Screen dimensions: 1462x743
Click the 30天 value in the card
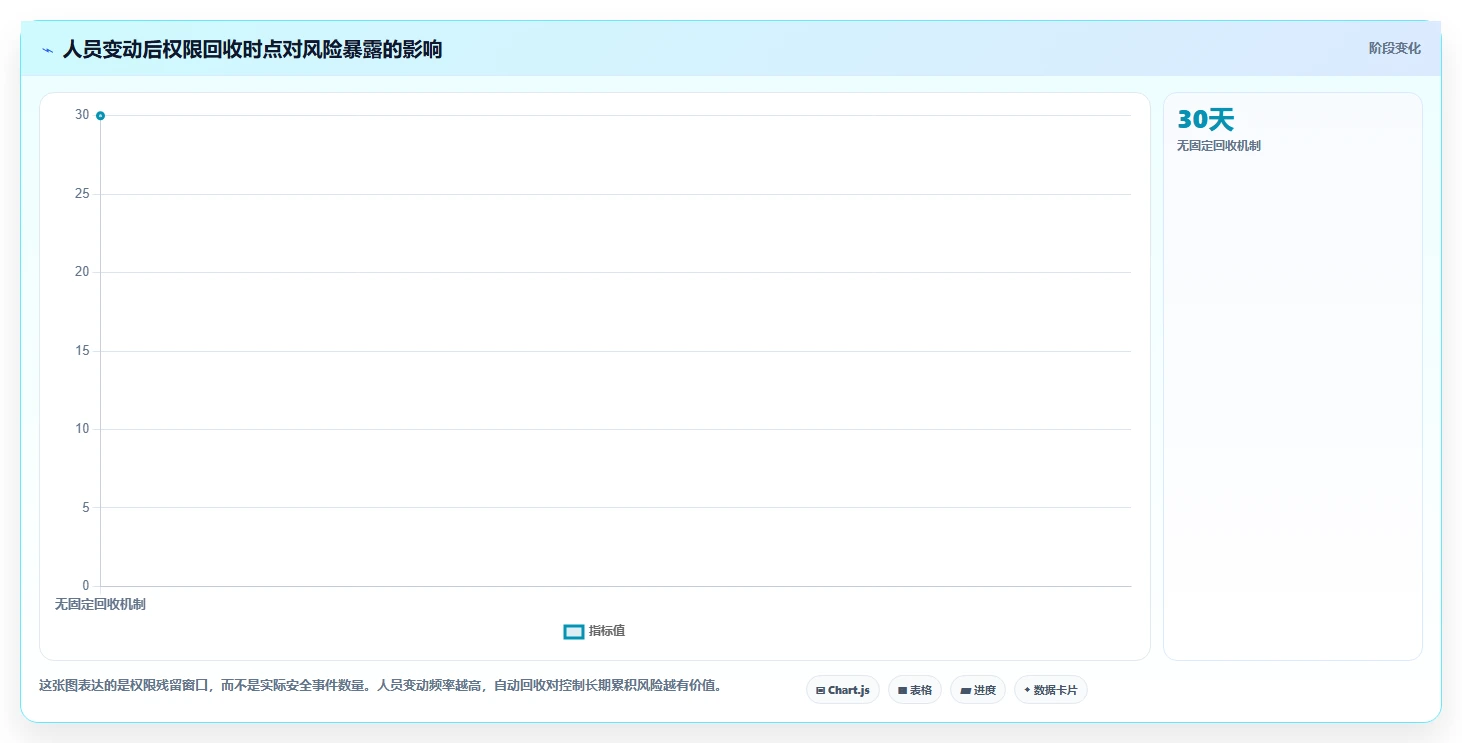point(1206,120)
